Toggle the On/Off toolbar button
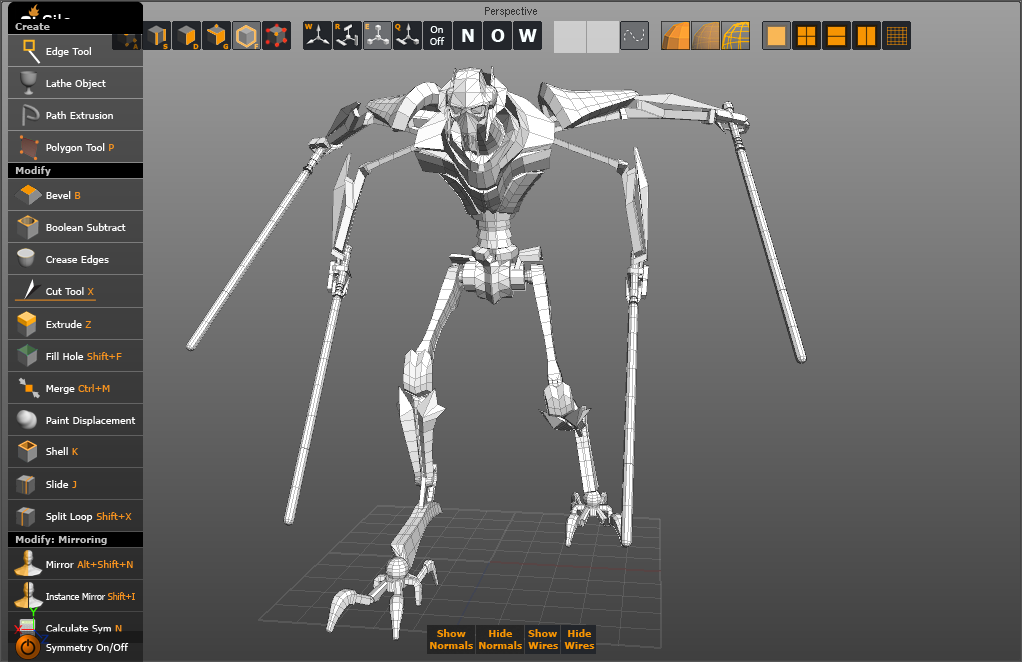1022x662 pixels. click(x=437, y=35)
